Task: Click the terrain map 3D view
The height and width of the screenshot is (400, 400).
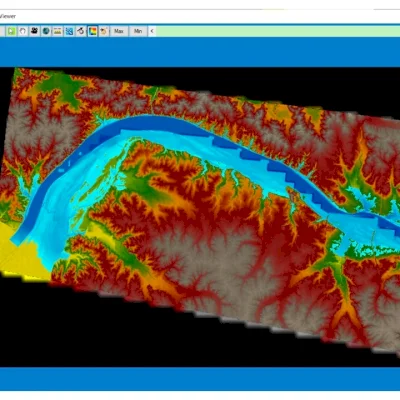Action: pos(200,217)
